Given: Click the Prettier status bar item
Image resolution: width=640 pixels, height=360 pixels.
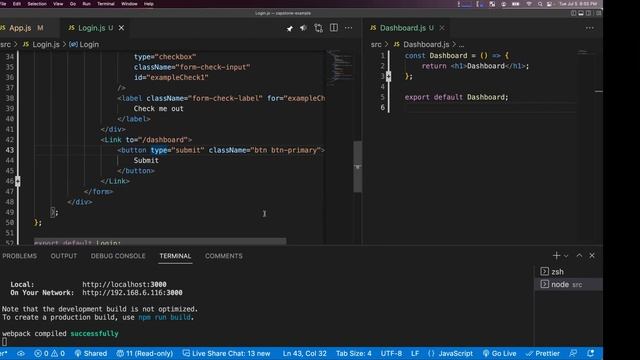Looking at the screenshot, I should (x=542, y=353).
